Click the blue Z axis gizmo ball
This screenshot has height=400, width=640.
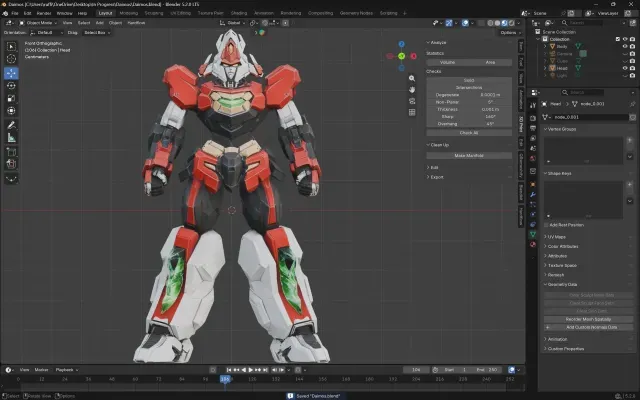click(x=402, y=44)
